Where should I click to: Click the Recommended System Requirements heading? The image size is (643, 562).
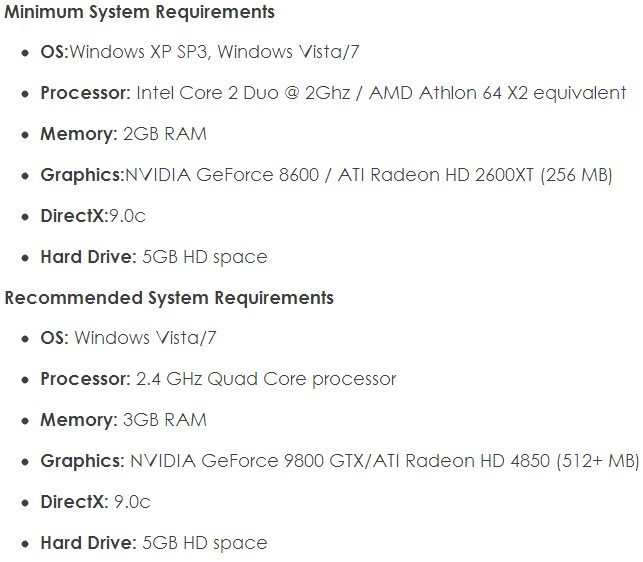pos(170,298)
